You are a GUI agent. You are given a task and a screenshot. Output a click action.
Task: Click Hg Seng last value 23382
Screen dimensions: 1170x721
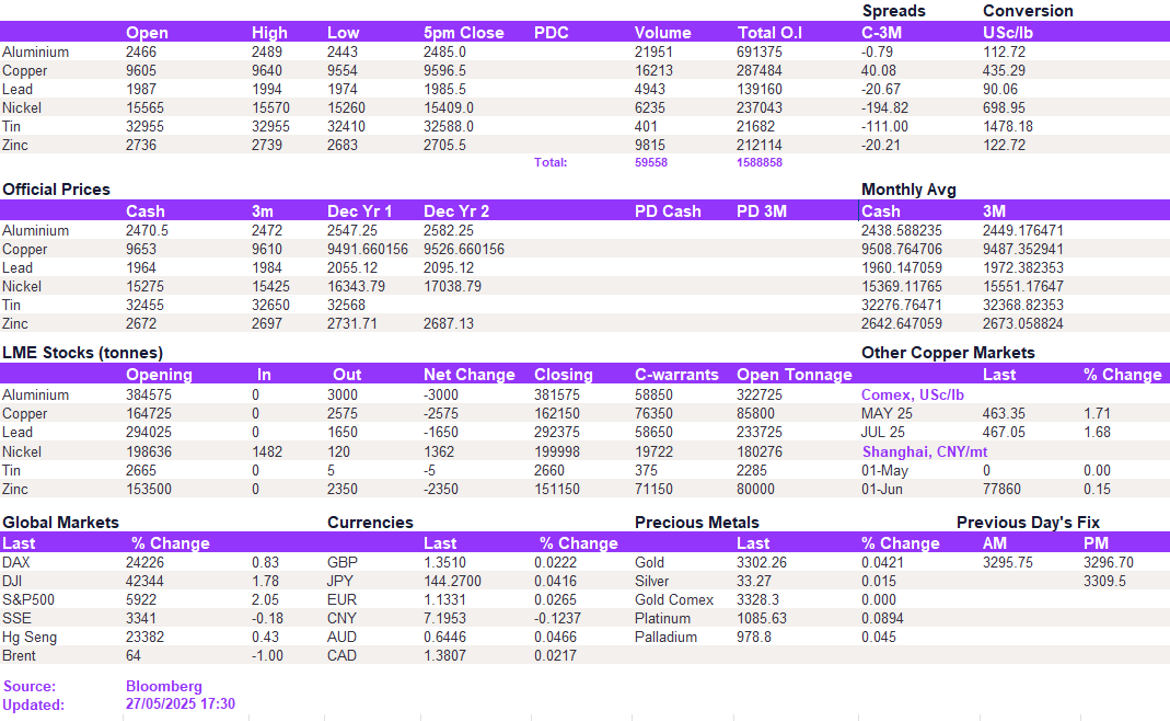pyautogui.click(x=145, y=637)
